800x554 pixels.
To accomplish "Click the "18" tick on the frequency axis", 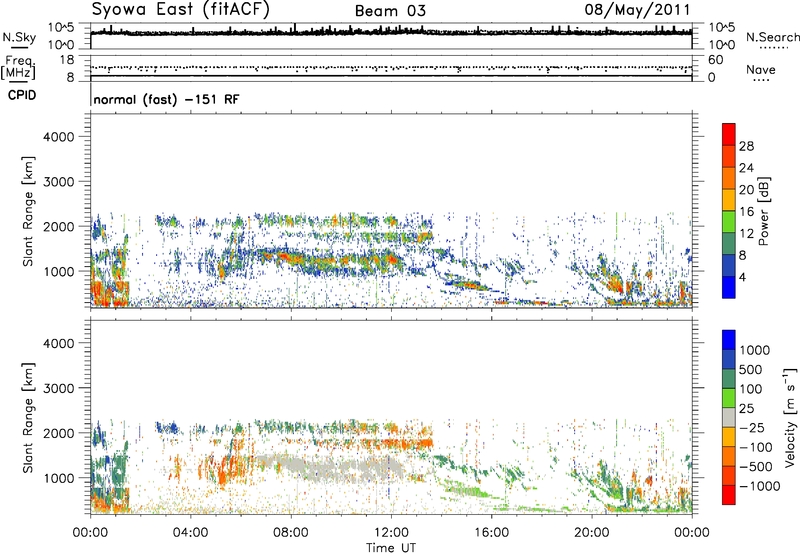I will pos(67,60).
